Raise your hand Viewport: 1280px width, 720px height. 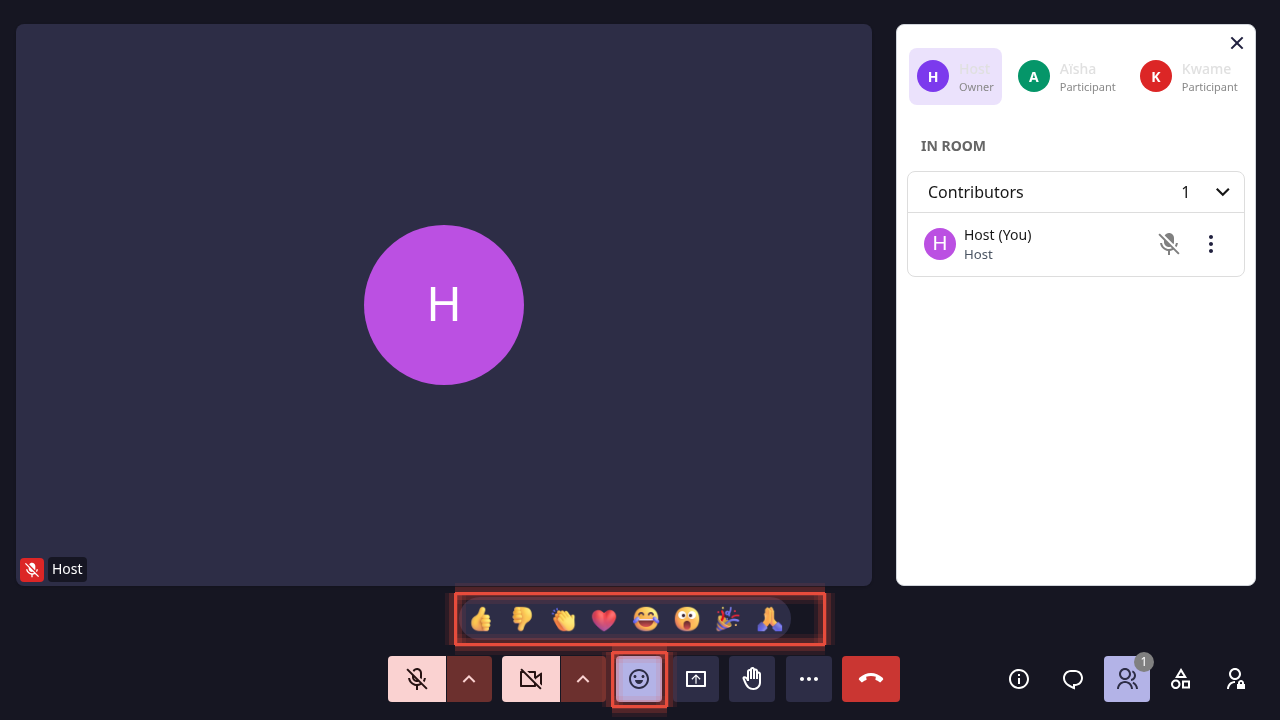click(x=752, y=679)
